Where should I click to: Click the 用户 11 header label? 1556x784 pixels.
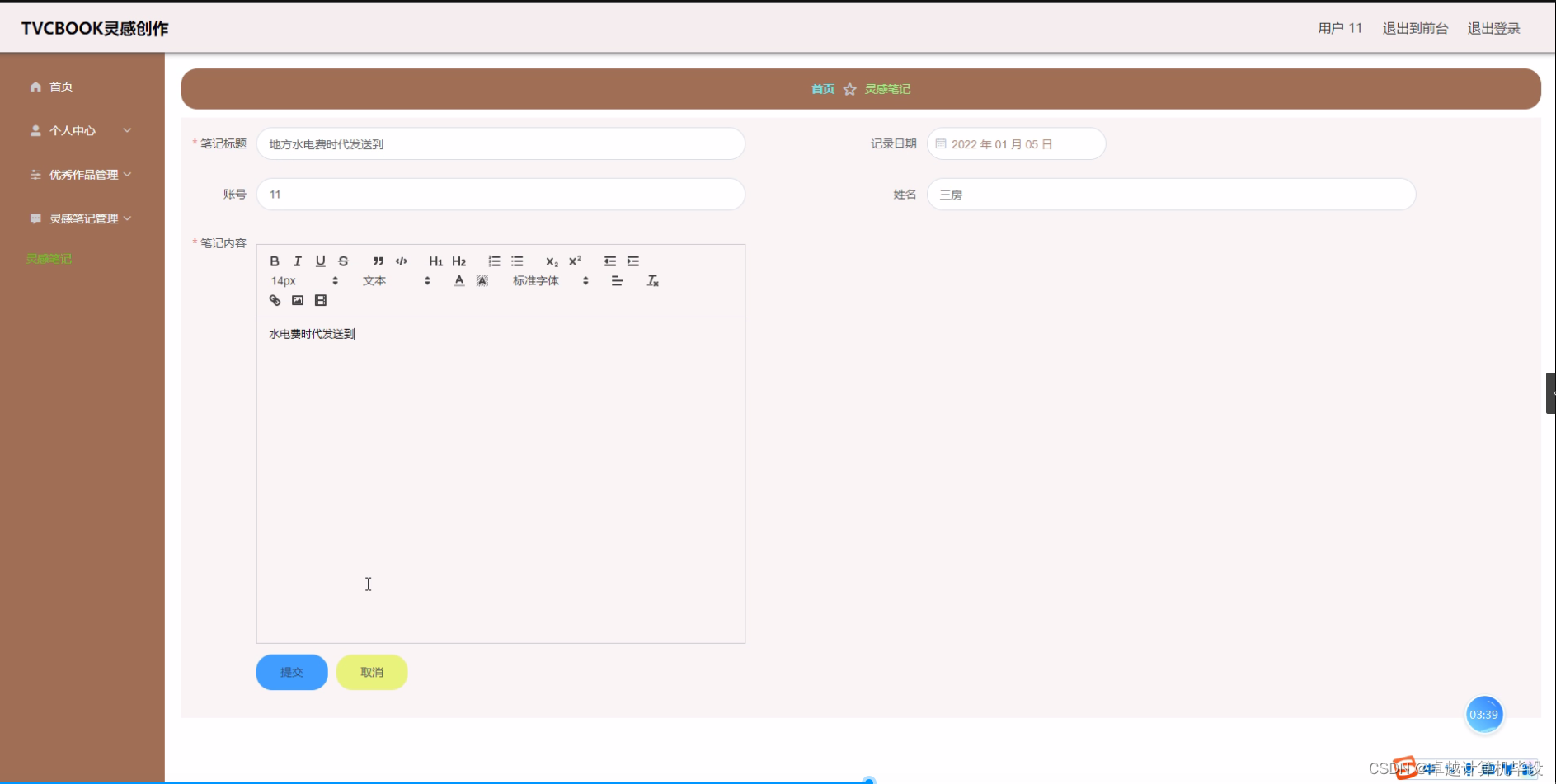(x=1340, y=28)
